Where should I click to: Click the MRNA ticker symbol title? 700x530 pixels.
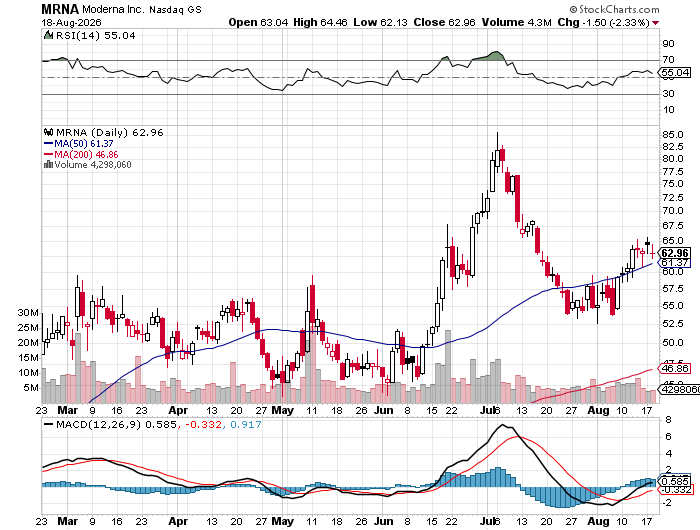pos(60,8)
